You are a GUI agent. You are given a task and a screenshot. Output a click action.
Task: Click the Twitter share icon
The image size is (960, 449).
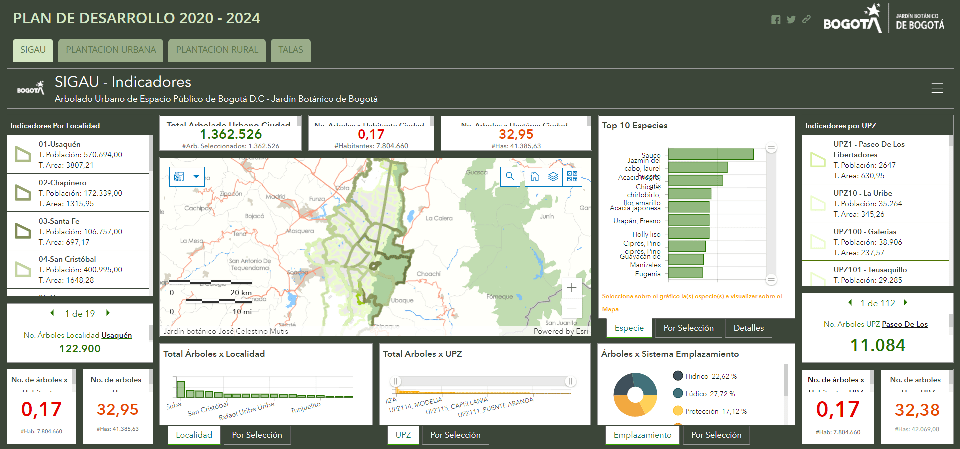pyautogui.click(x=791, y=20)
